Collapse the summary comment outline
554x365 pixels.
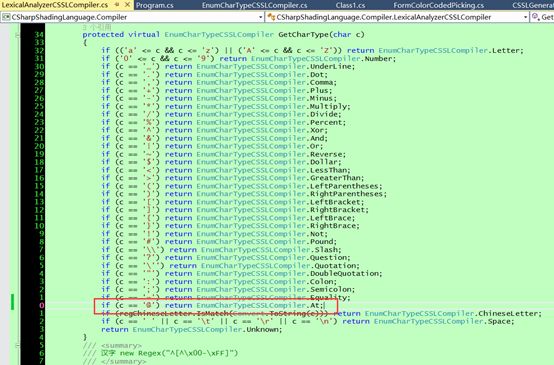pyautogui.click(x=17, y=345)
